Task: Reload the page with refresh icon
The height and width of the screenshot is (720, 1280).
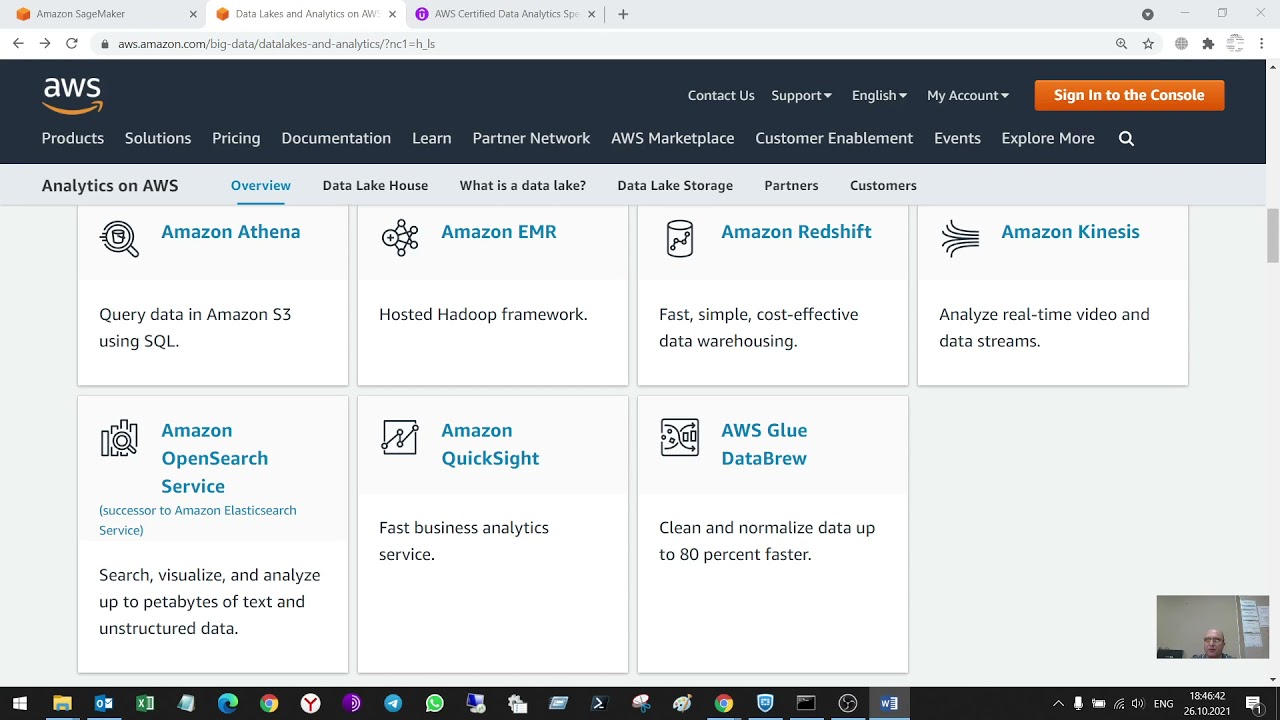Action: pyautogui.click(x=72, y=44)
